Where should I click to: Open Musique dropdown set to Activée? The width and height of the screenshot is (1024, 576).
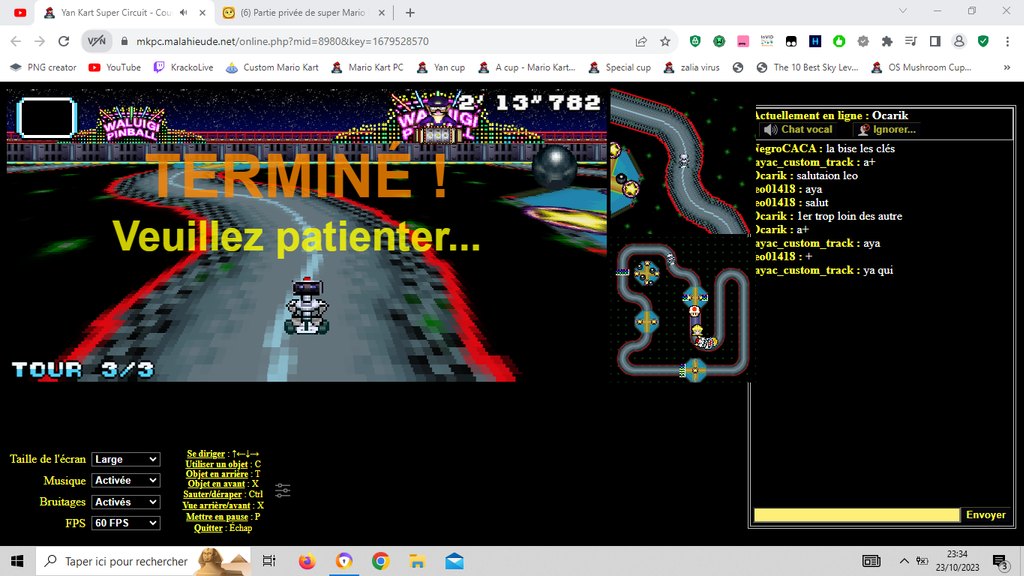[x=125, y=480]
